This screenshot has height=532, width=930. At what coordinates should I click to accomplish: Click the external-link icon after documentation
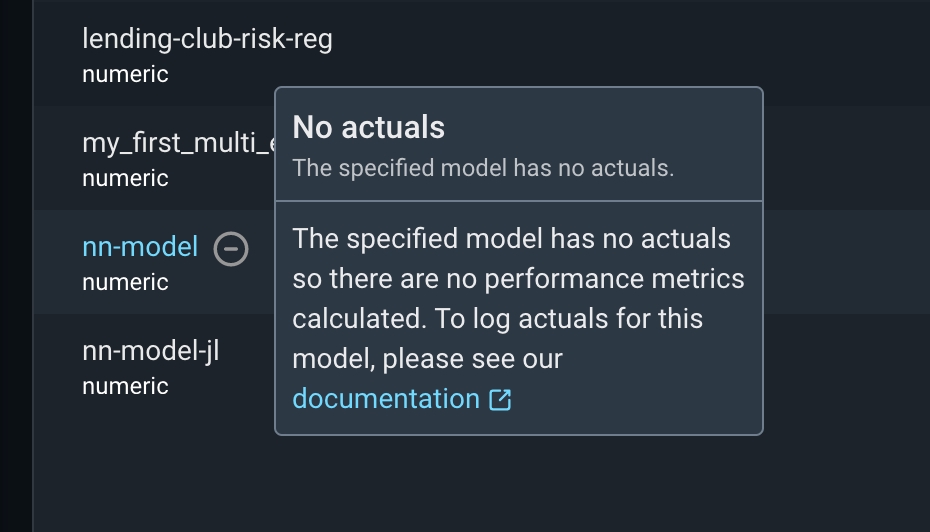coord(500,400)
